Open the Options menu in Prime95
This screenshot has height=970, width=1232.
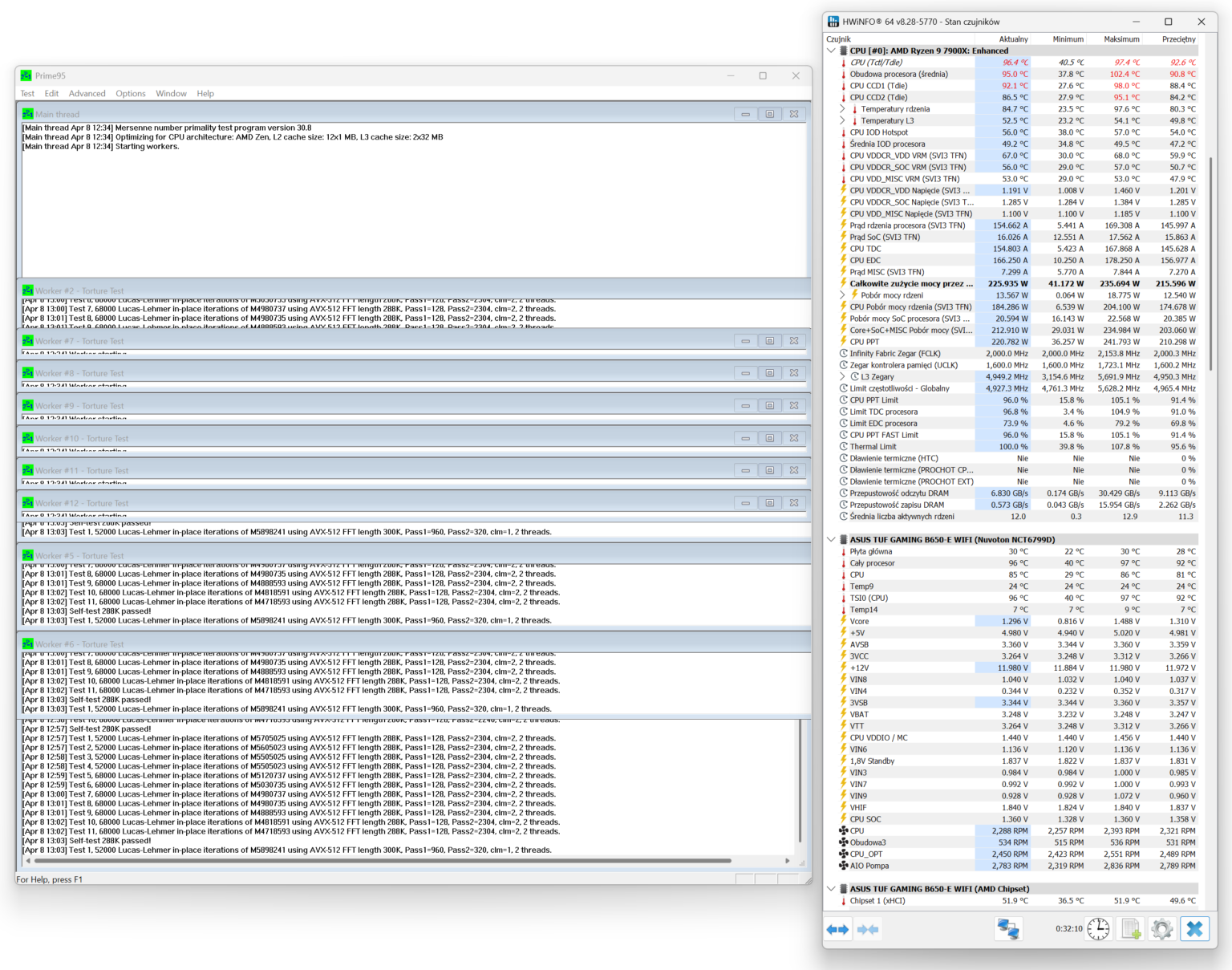tap(130, 94)
